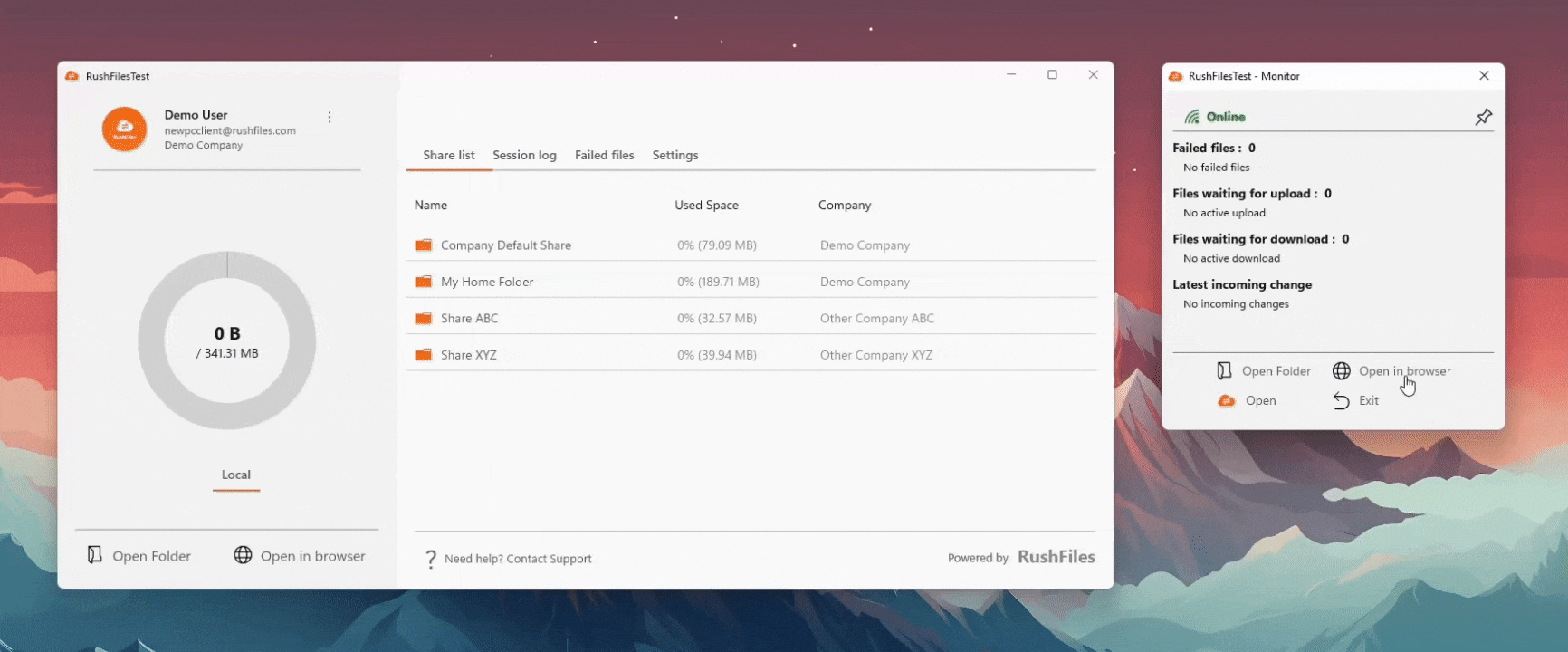Select the Share ABC row name
1568x652 pixels.
(469, 318)
